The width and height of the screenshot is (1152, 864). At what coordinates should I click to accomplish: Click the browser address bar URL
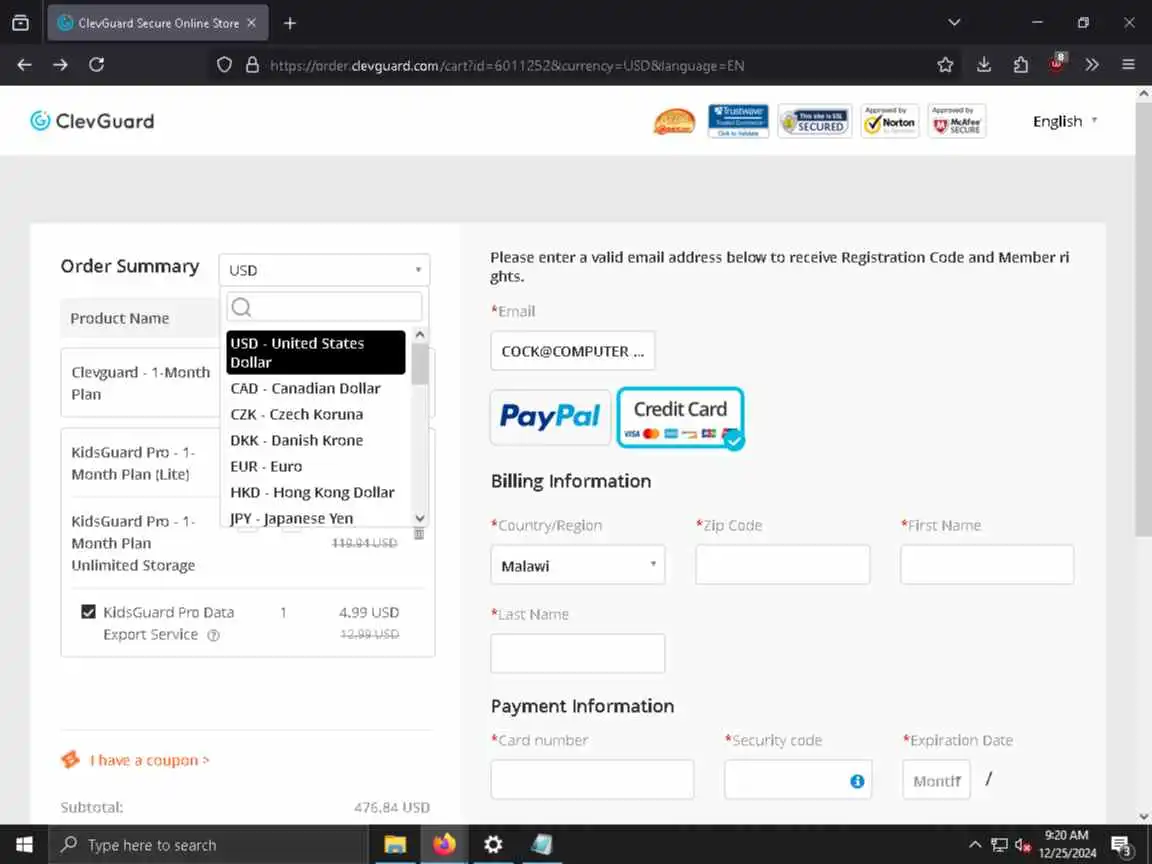coord(507,65)
